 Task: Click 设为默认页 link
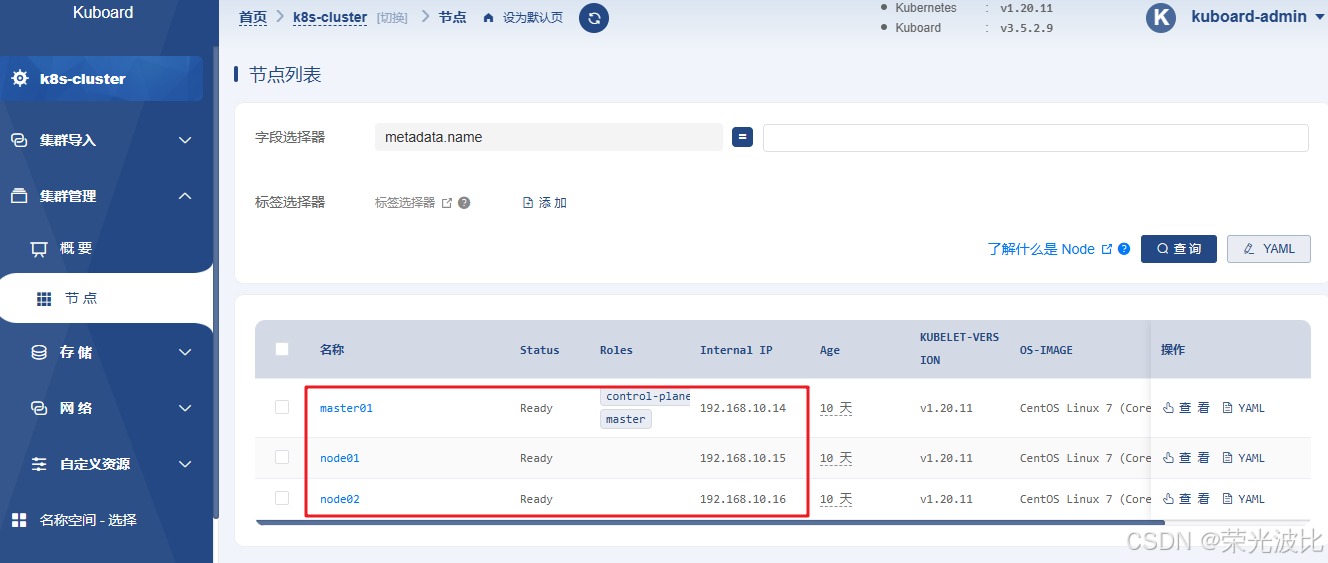click(532, 18)
